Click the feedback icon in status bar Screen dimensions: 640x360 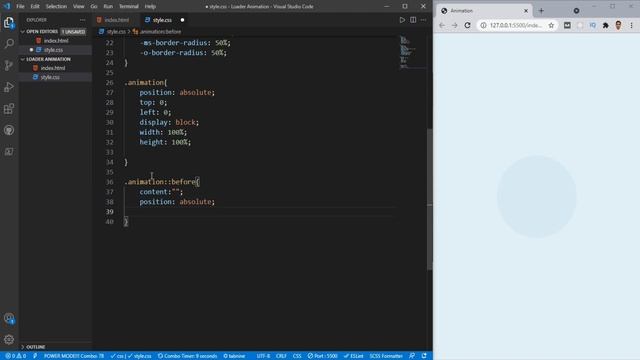pos(412,356)
